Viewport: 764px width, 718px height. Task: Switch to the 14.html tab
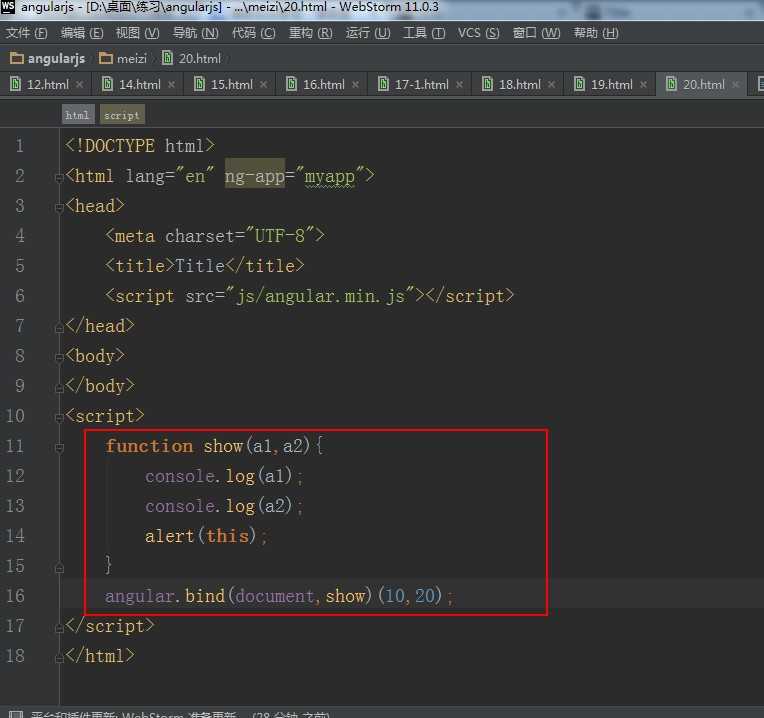(140, 84)
